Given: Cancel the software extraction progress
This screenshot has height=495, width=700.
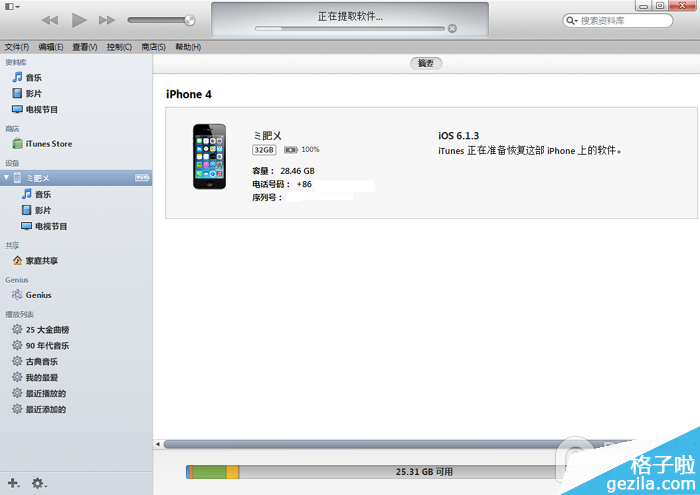Looking at the screenshot, I should point(452,29).
